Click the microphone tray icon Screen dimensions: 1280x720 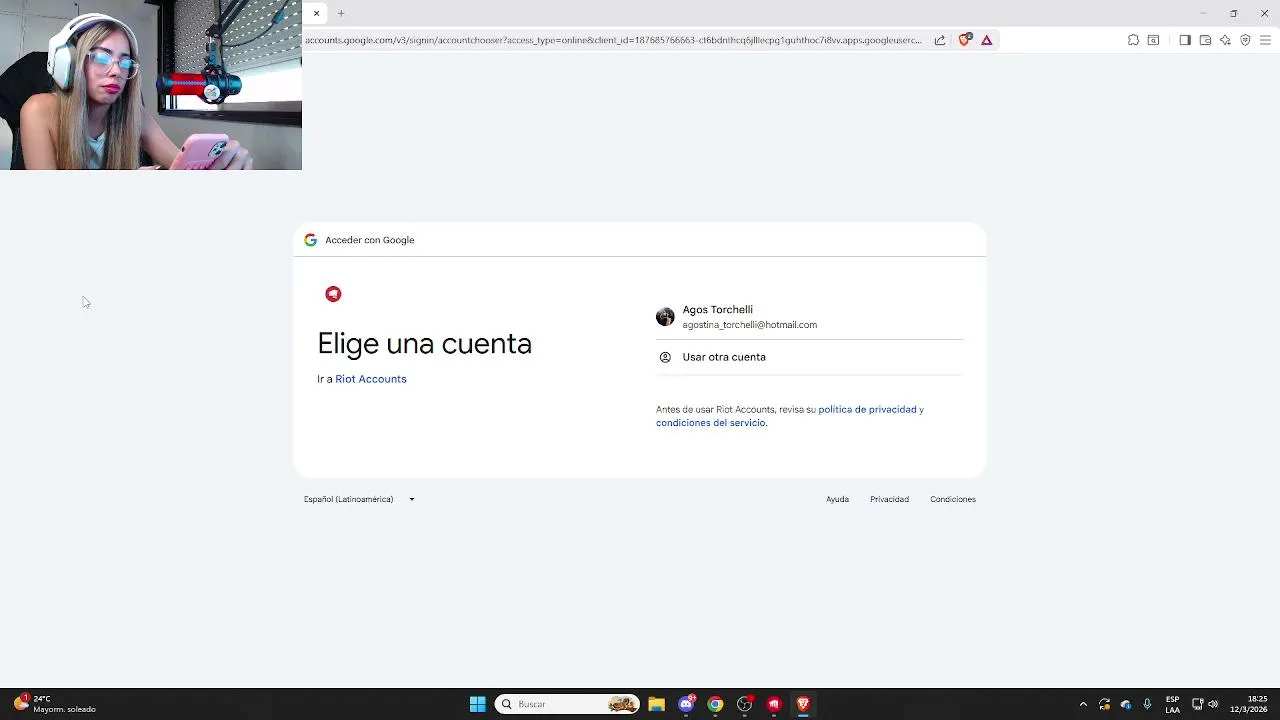pyautogui.click(x=1147, y=704)
